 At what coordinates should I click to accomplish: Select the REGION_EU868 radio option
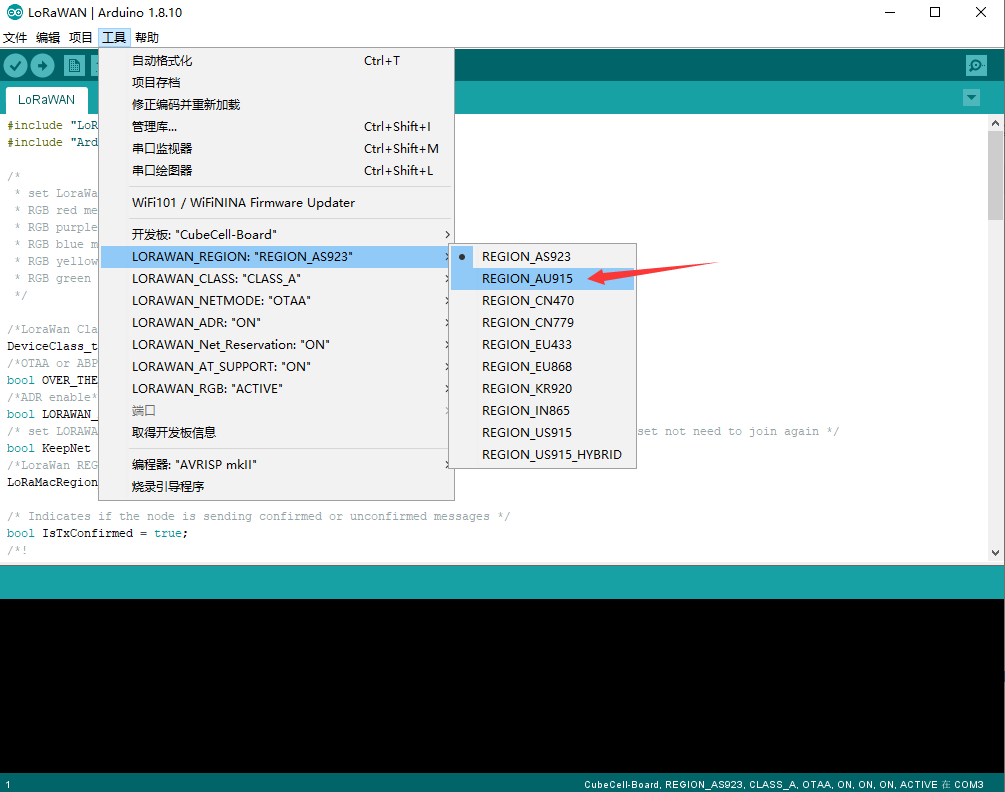542,367
